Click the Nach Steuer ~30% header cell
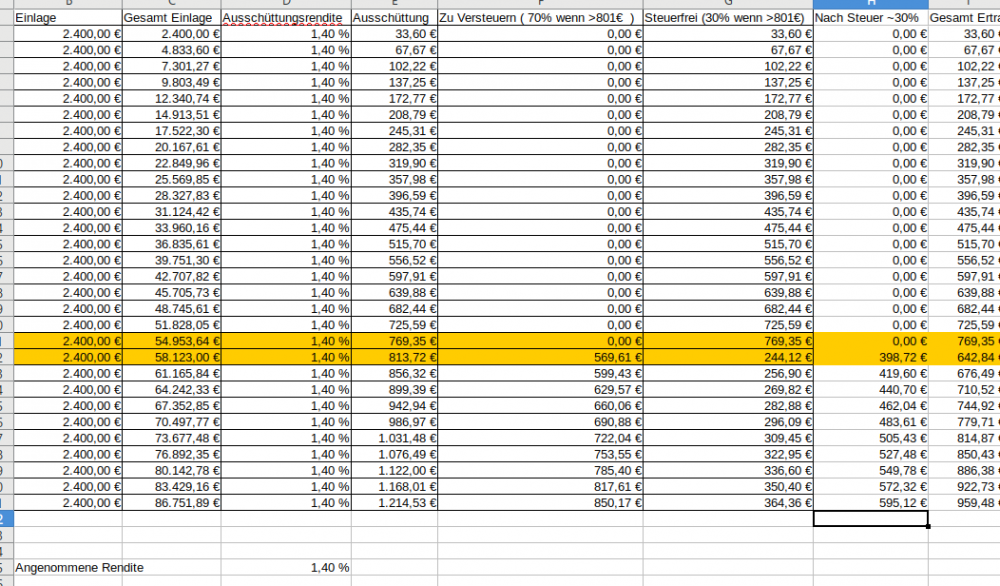 [871, 18]
